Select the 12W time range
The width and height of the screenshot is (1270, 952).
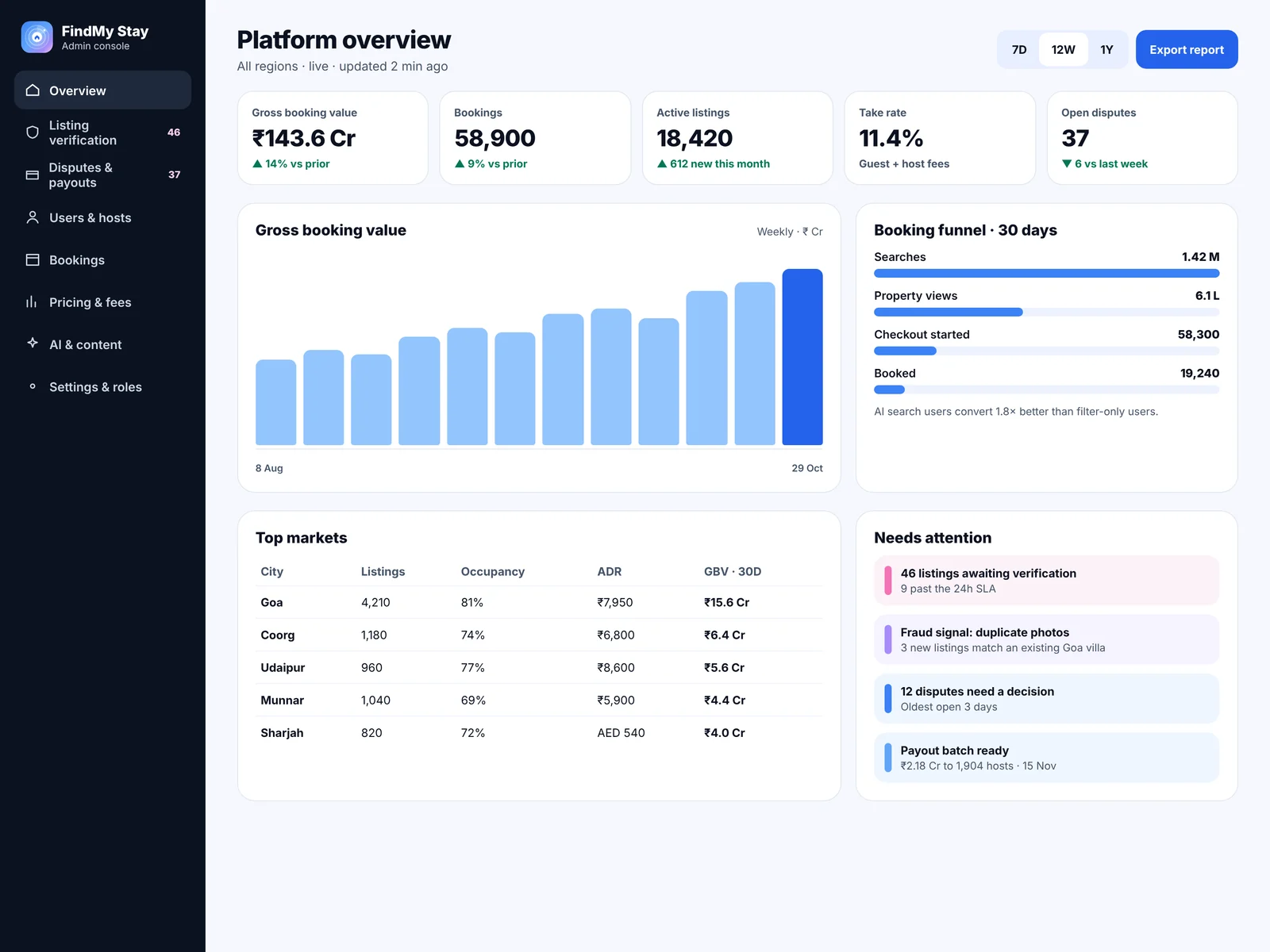[x=1063, y=49]
